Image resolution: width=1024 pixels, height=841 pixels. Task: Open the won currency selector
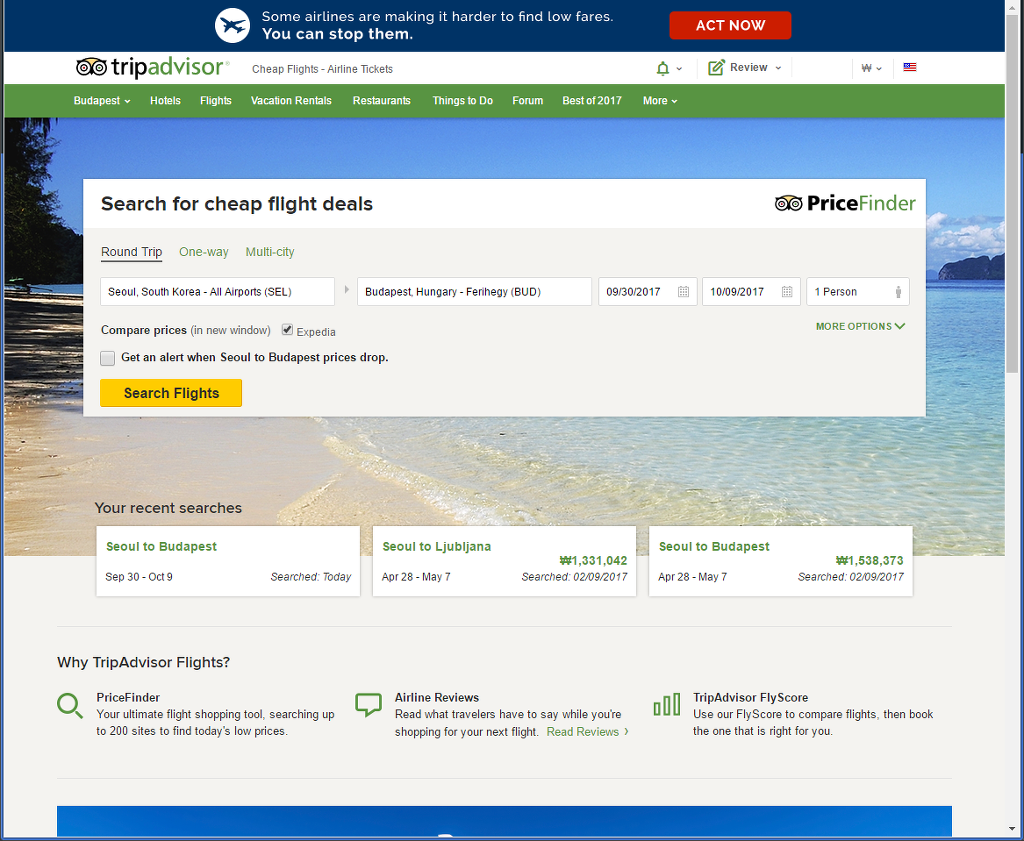[871, 68]
